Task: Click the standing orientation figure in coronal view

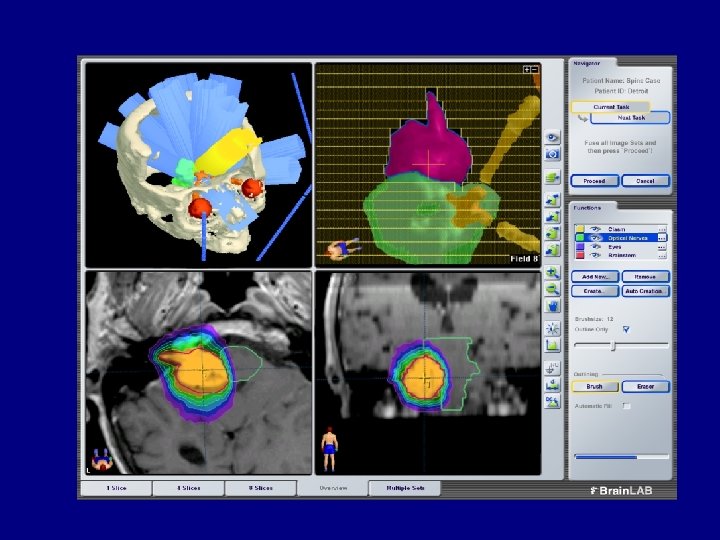Action: tap(329, 450)
